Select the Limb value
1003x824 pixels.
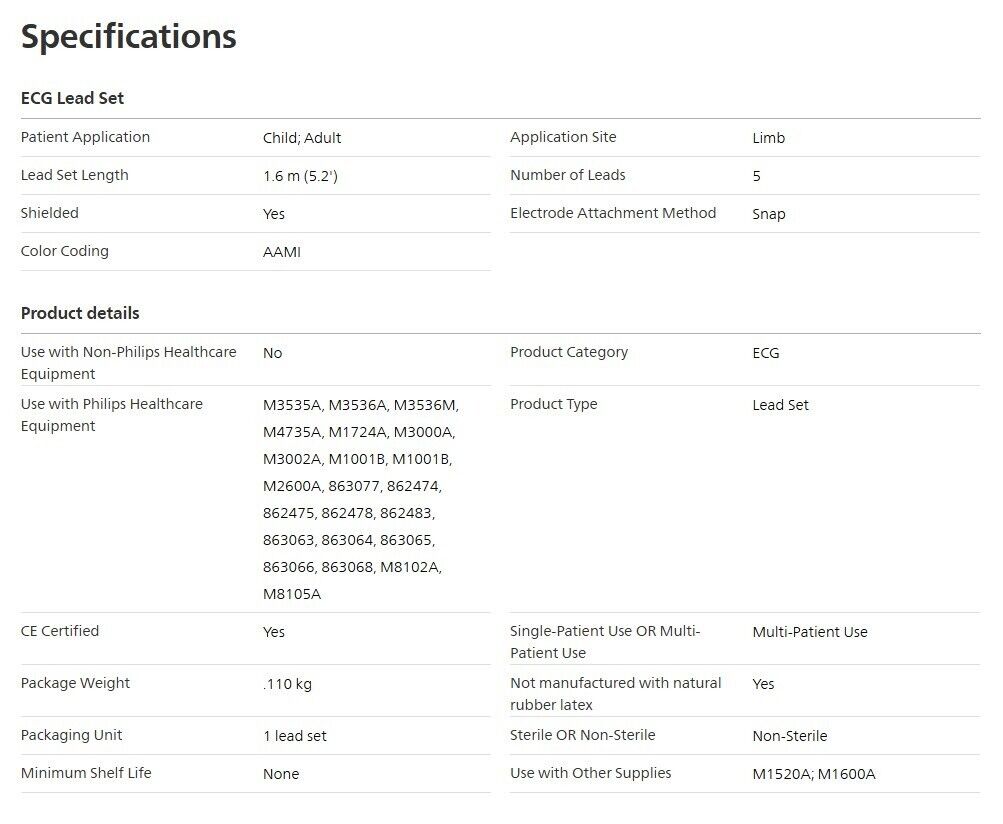pyautogui.click(x=768, y=138)
